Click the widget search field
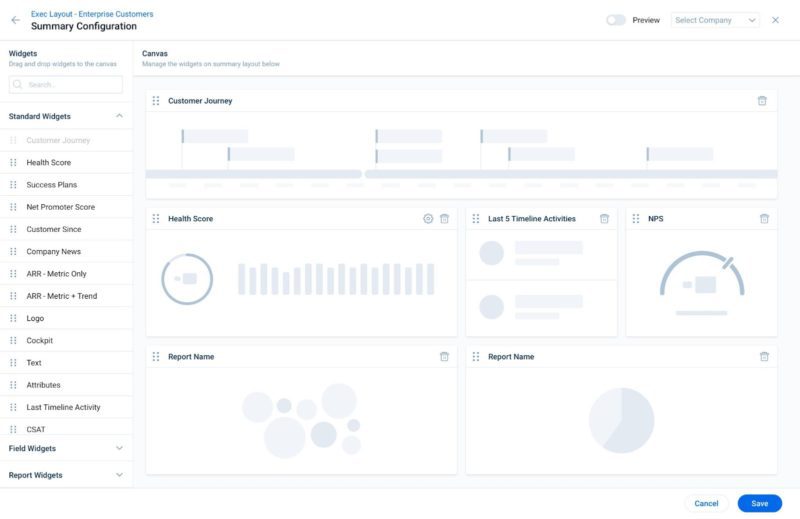800x519 pixels. pos(66,85)
